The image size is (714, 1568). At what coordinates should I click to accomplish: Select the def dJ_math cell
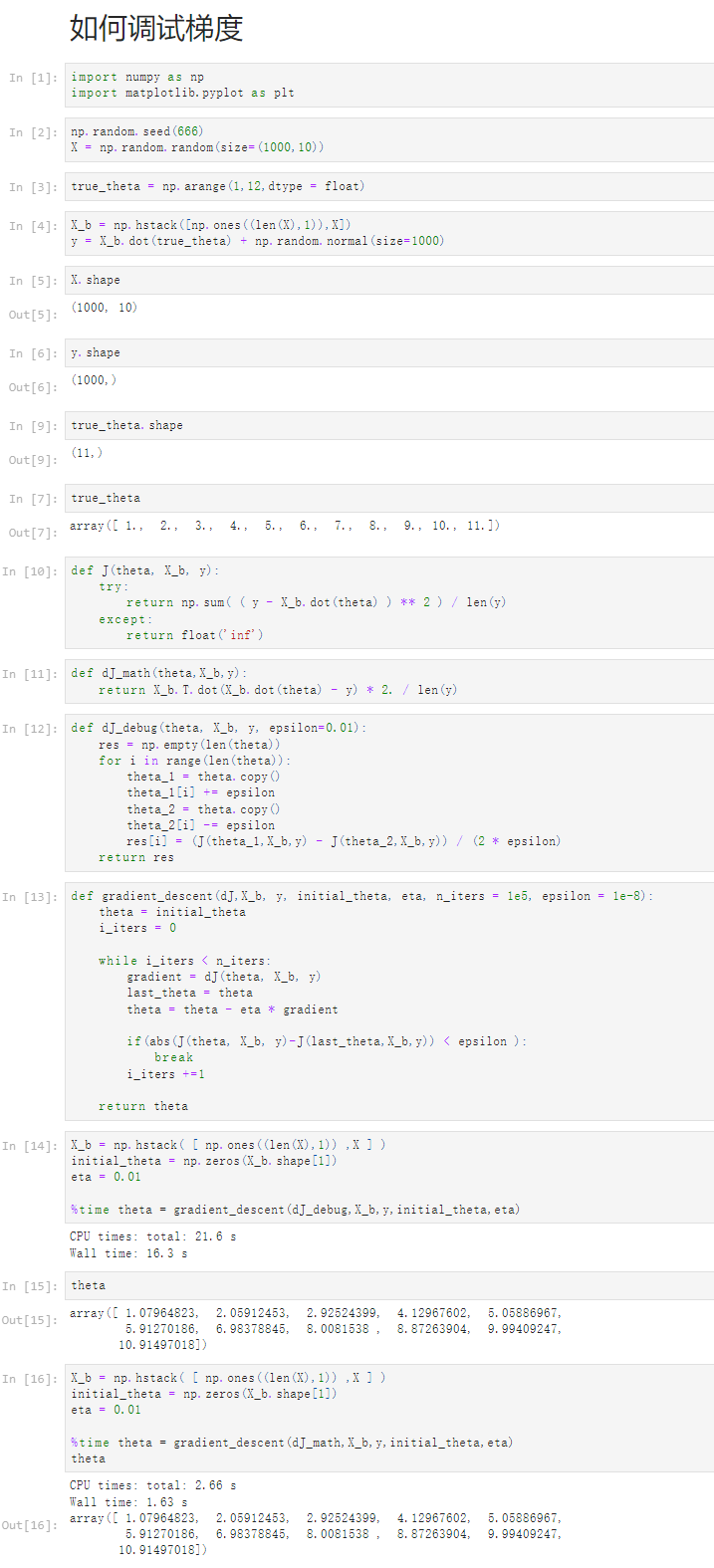[x=389, y=681]
